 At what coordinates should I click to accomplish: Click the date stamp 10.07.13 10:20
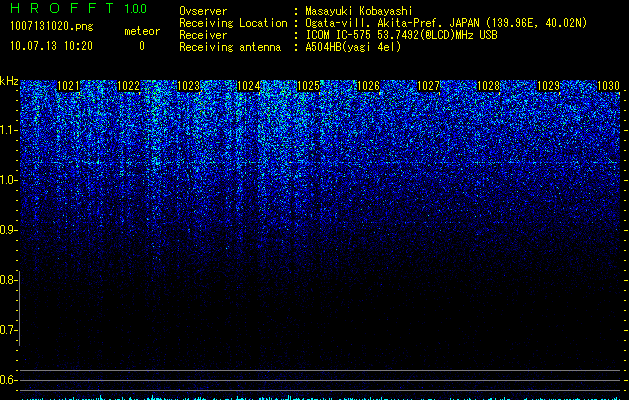(x=51, y=46)
